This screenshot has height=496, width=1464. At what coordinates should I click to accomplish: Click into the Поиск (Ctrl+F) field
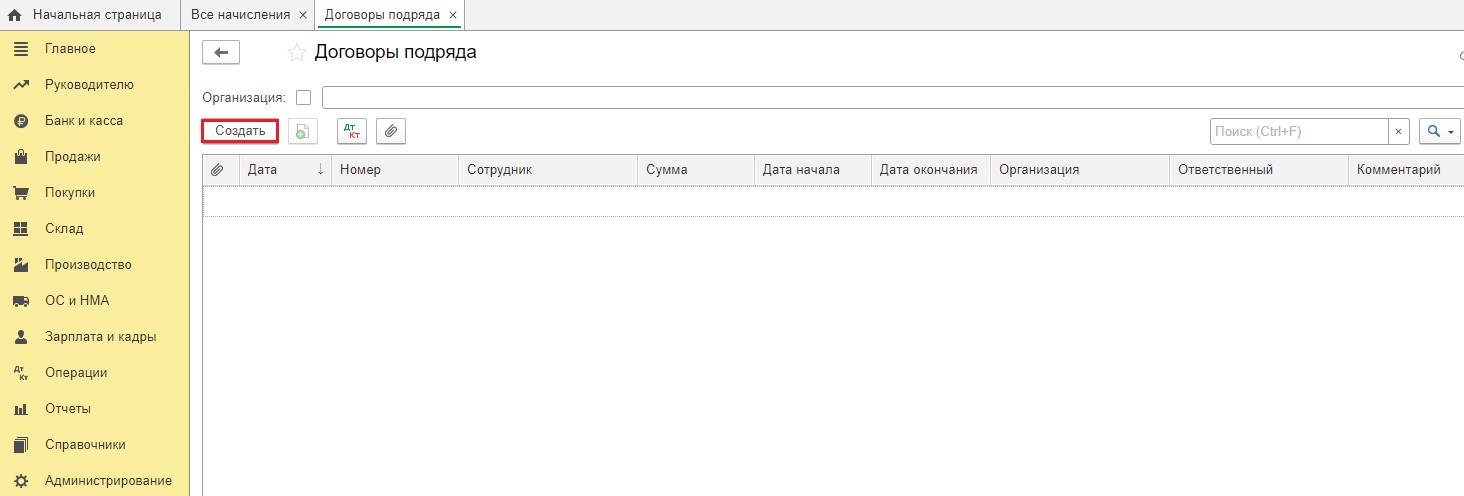click(x=1298, y=131)
